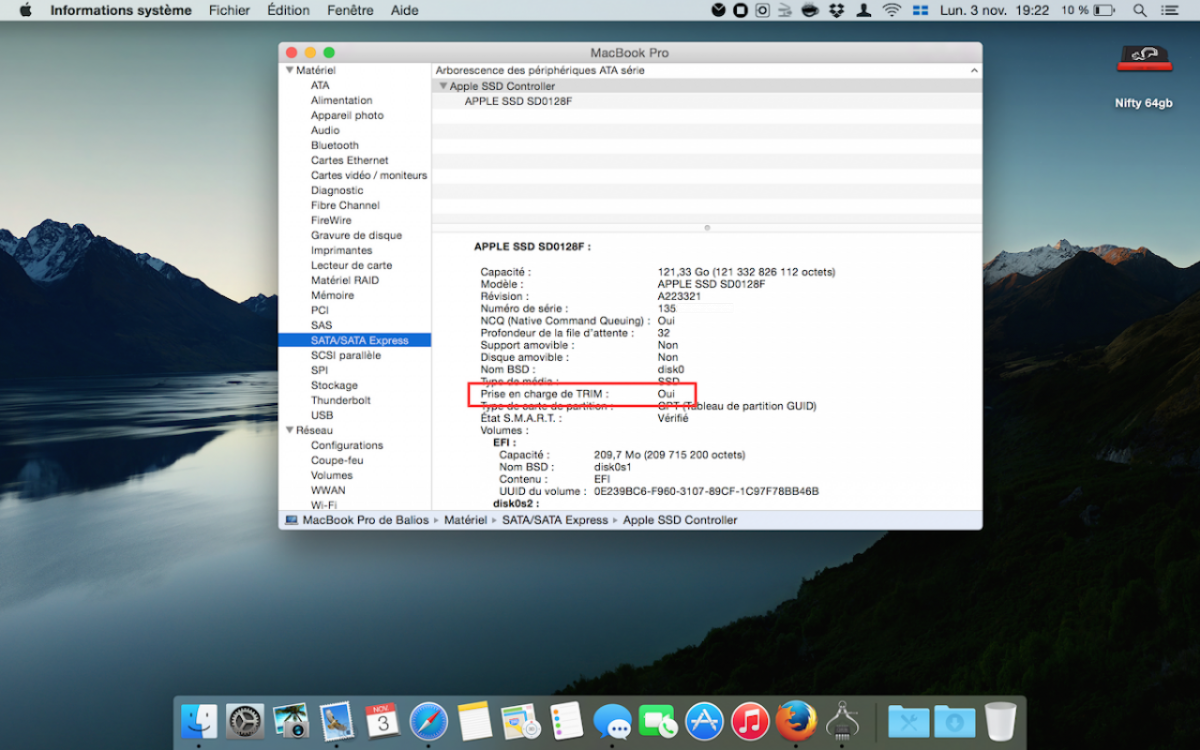1200x750 pixels.
Task: Open the Édition menu
Action: tap(288, 10)
